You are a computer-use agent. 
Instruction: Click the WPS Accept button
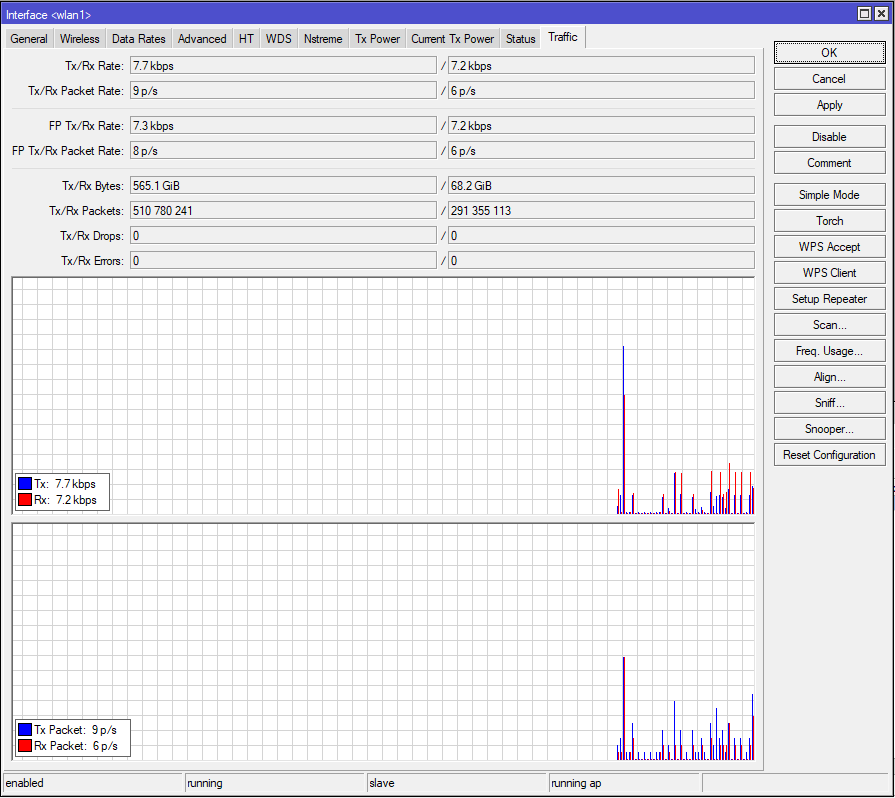[829, 247]
